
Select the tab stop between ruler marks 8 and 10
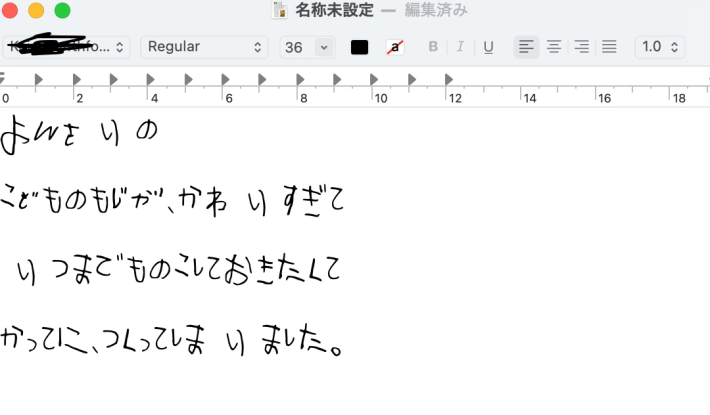coord(337,80)
